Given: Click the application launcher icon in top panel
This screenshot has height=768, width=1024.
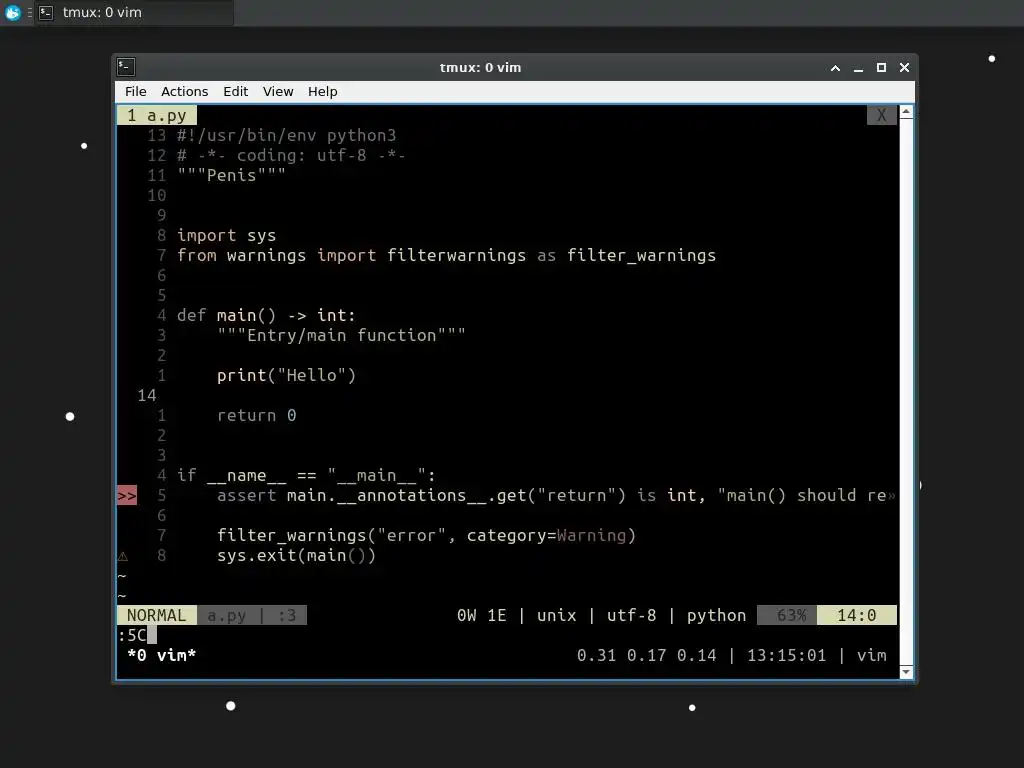Looking at the screenshot, I should point(12,12).
